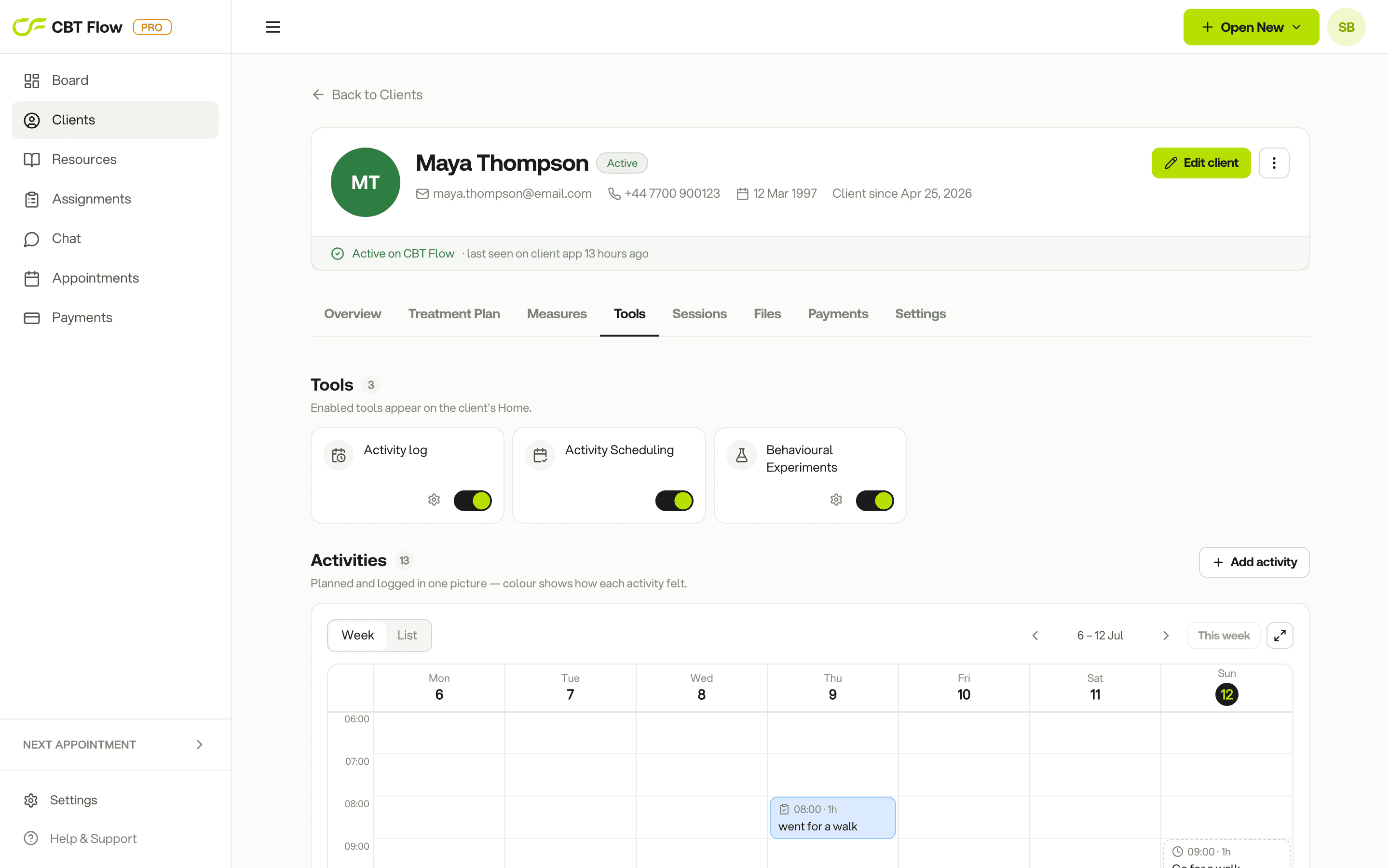Open the 'went for a walk' activity
Viewport: 1389px width, 868px height.
(832, 817)
